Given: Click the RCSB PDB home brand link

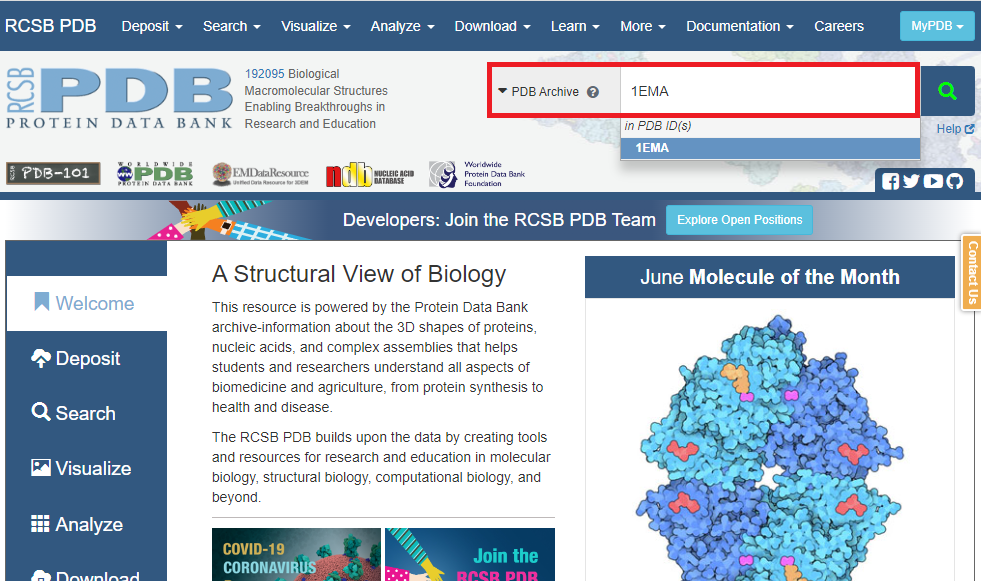Looking at the screenshot, I should (51, 26).
